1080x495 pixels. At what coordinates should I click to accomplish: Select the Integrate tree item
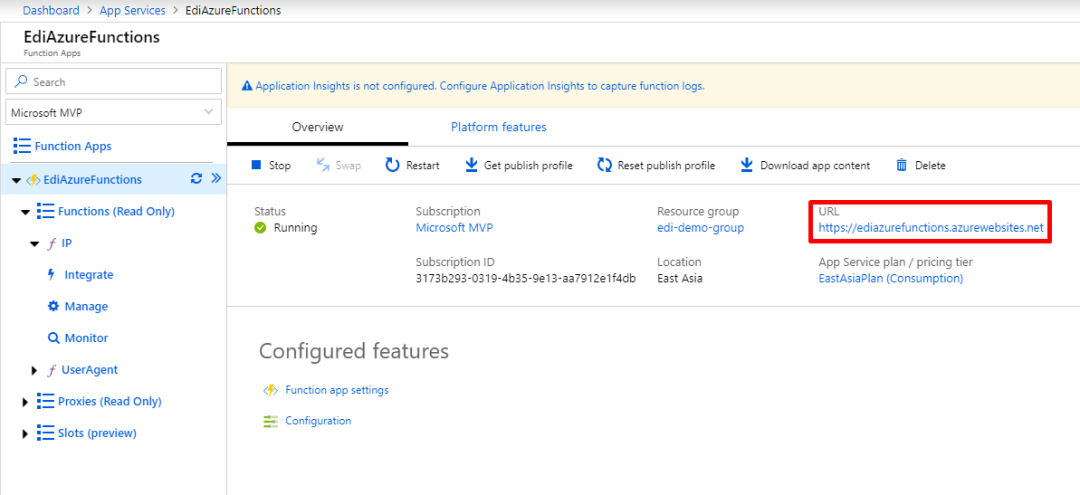89,275
